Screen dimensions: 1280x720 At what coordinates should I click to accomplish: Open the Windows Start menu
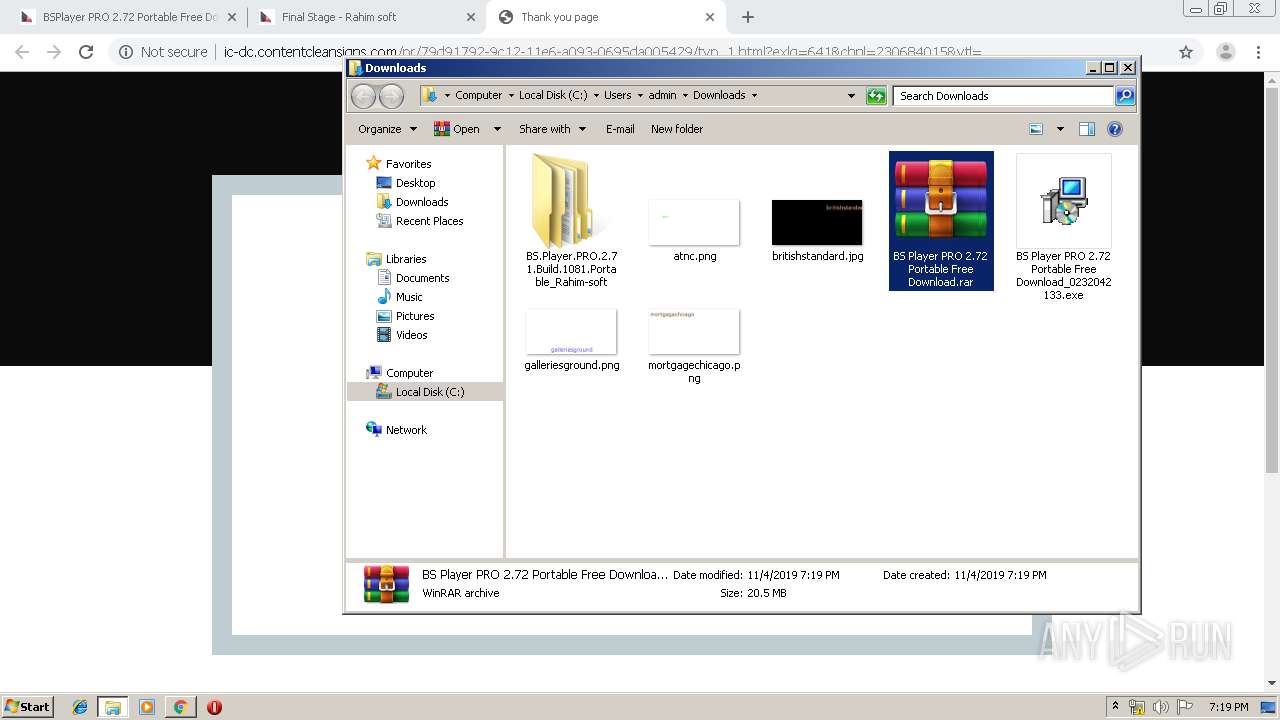[27, 706]
